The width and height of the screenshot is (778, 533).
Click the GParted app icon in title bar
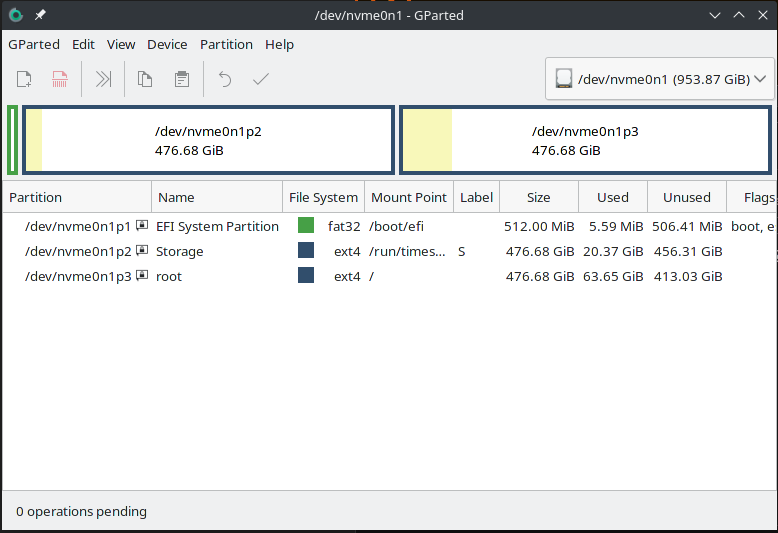click(x=16, y=15)
